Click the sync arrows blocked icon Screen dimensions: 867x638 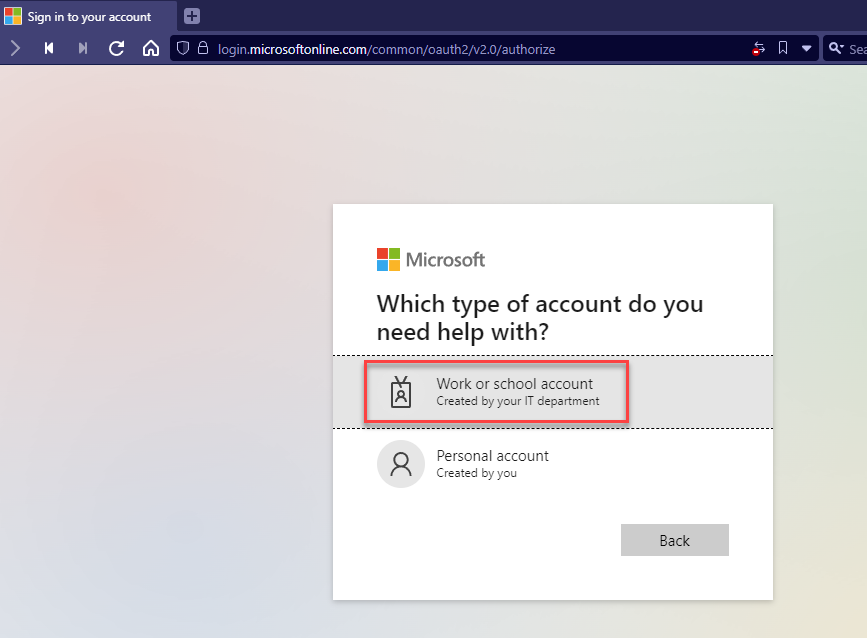coord(758,49)
